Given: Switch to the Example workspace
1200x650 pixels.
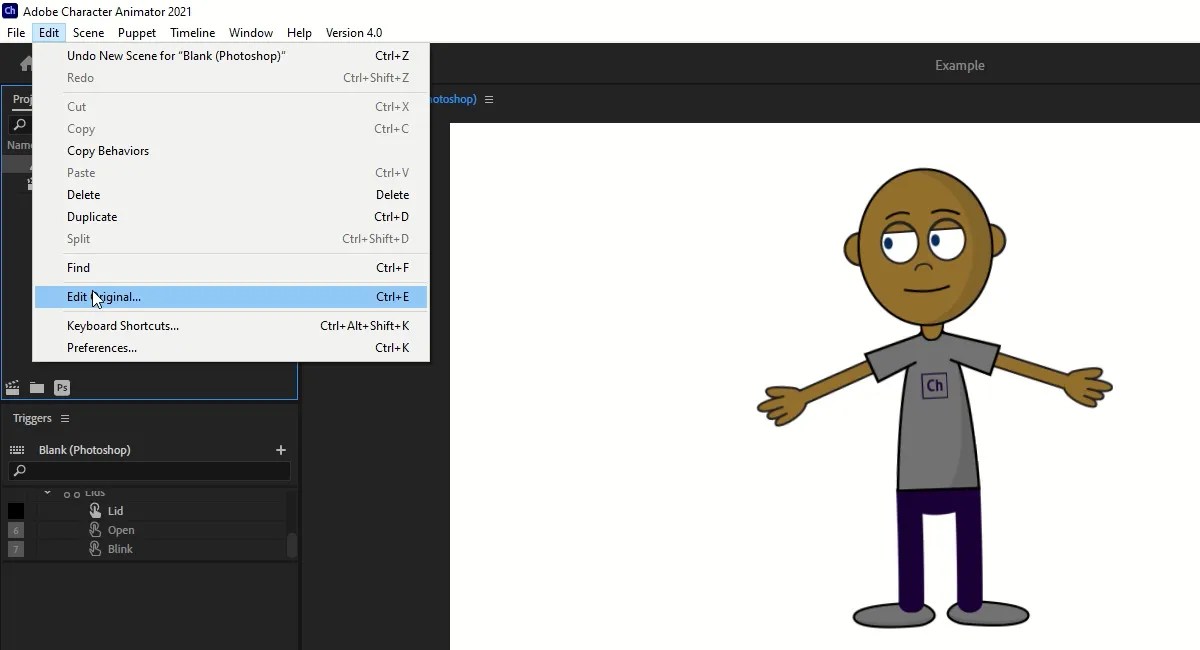Looking at the screenshot, I should tap(959, 65).
